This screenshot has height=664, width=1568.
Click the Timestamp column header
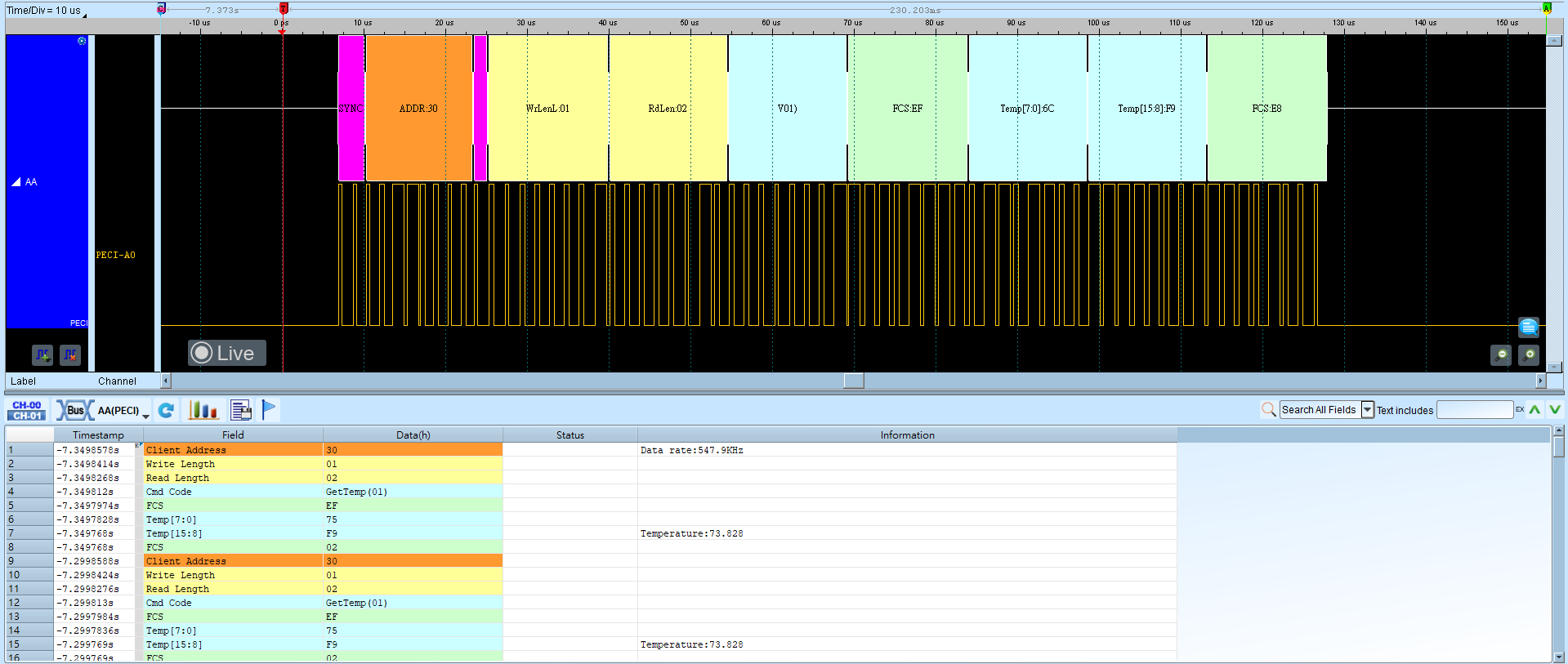point(98,435)
